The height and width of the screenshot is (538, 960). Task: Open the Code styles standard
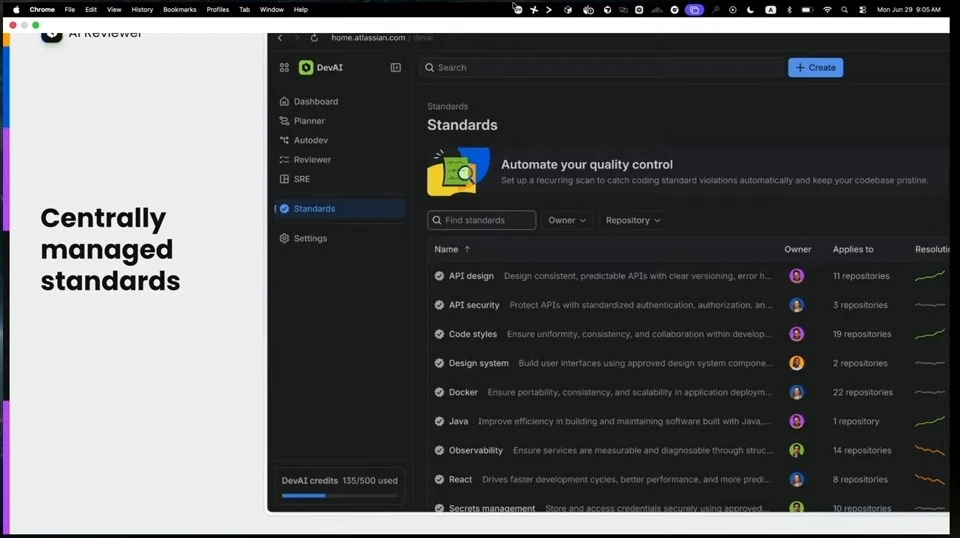(x=473, y=334)
